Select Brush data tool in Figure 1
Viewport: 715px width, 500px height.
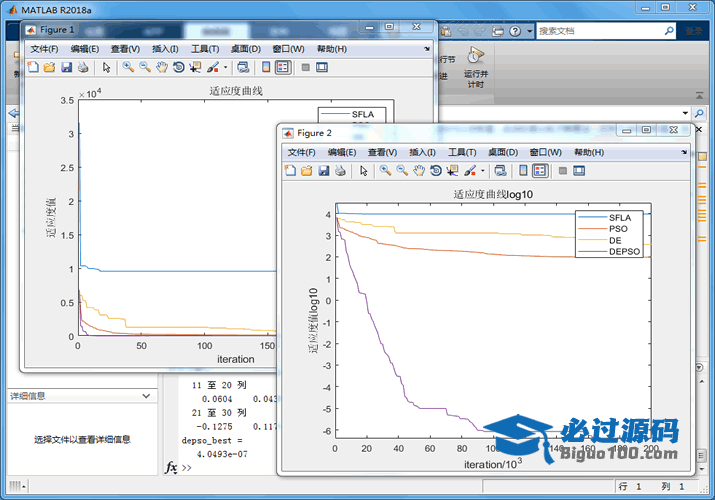pyautogui.click(x=212, y=67)
